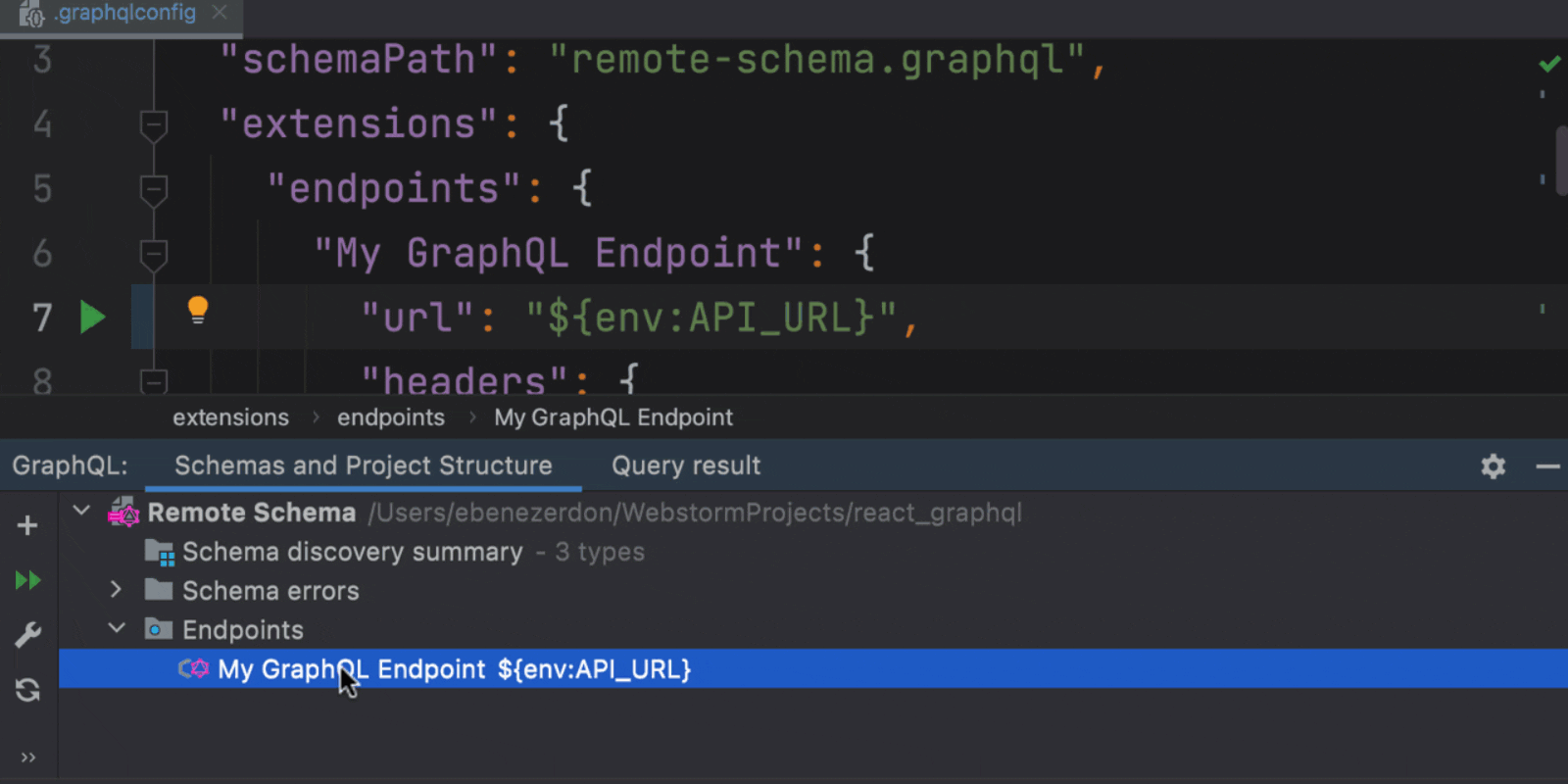The height and width of the screenshot is (784, 1568).
Task: Open the wrench configuration icon
Action: click(x=27, y=635)
